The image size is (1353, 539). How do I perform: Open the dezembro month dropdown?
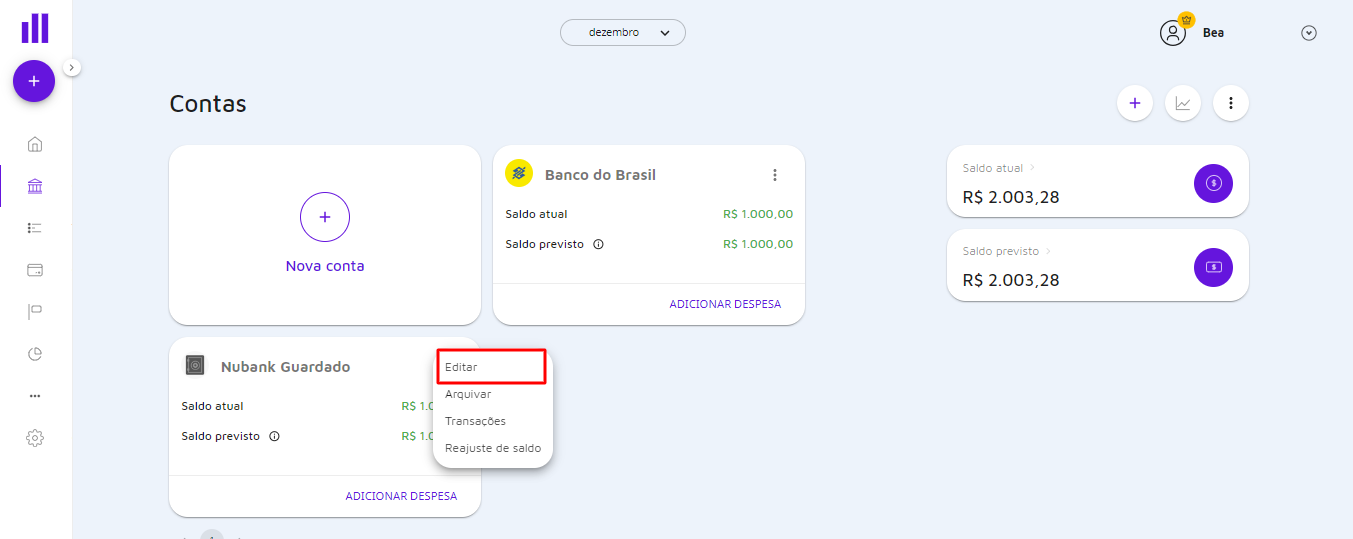[x=623, y=32]
